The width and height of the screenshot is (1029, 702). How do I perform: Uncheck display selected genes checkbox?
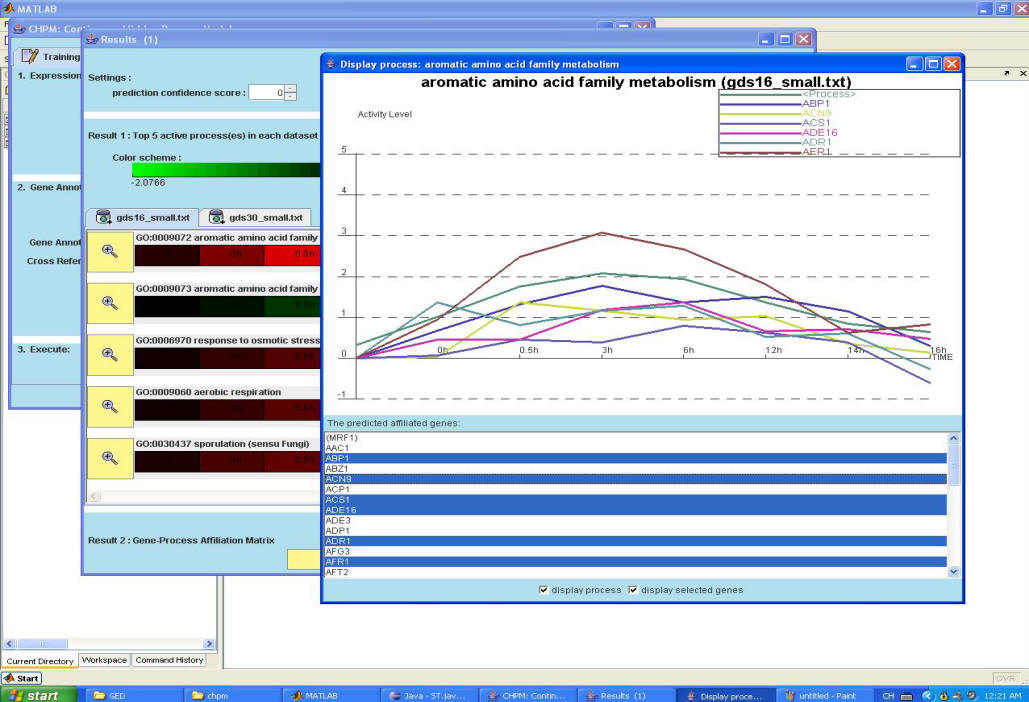633,590
